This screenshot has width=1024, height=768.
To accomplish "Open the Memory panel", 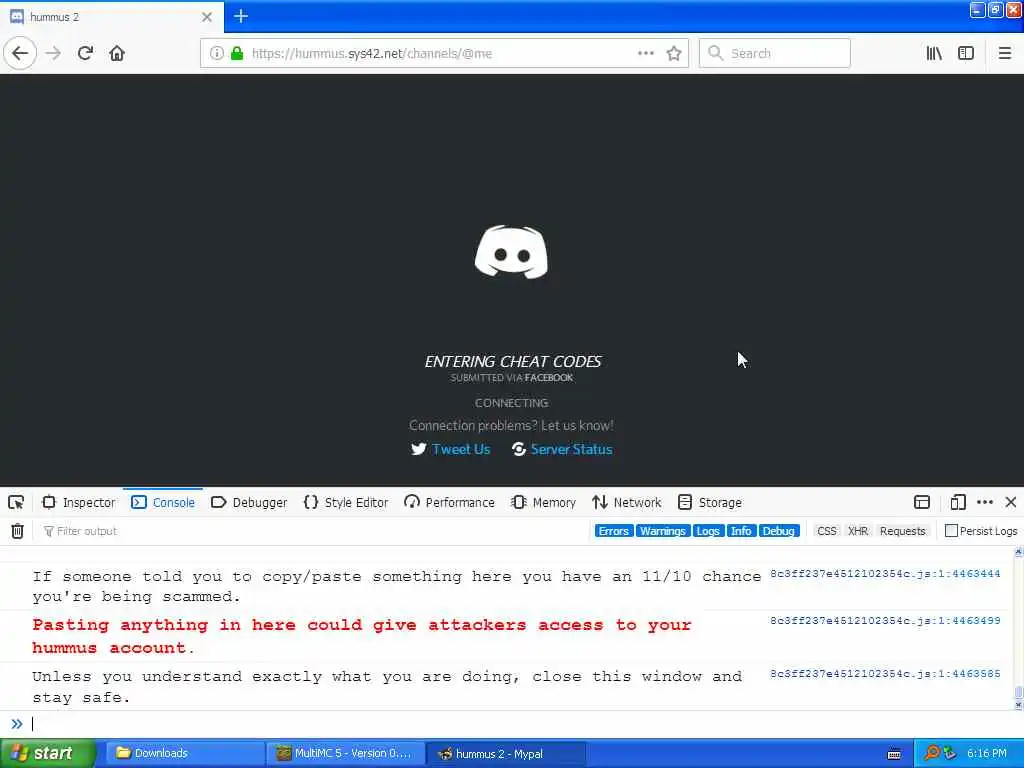I will (x=544, y=502).
